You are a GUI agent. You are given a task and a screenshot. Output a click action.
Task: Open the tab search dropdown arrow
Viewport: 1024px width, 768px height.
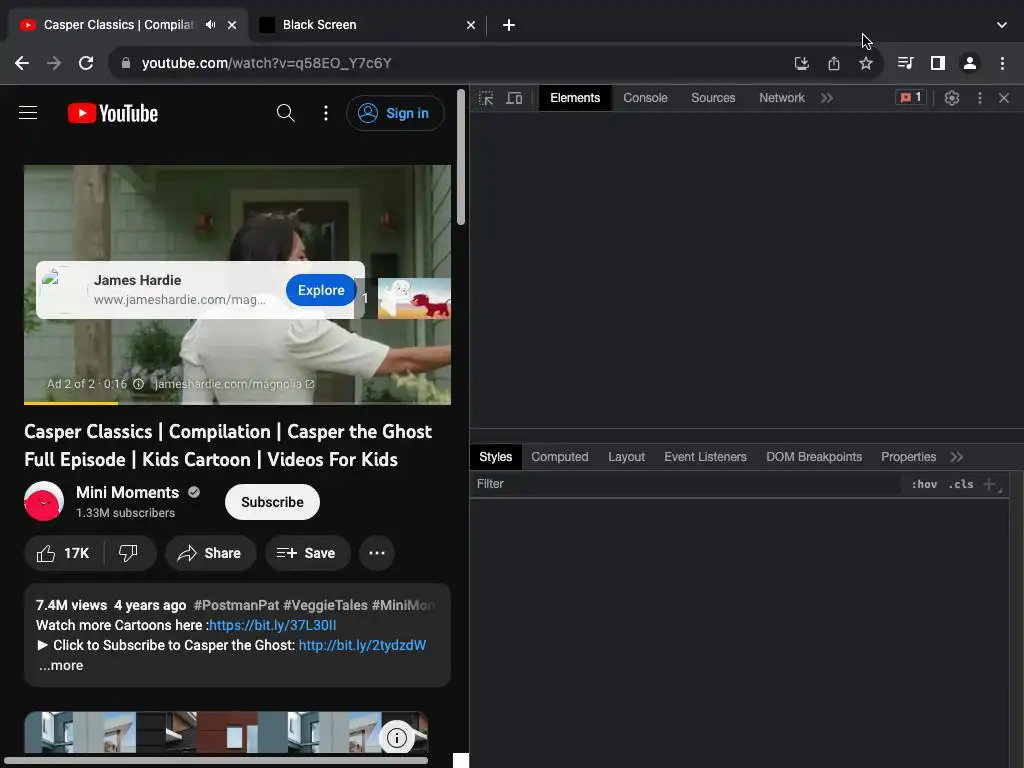1002,25
